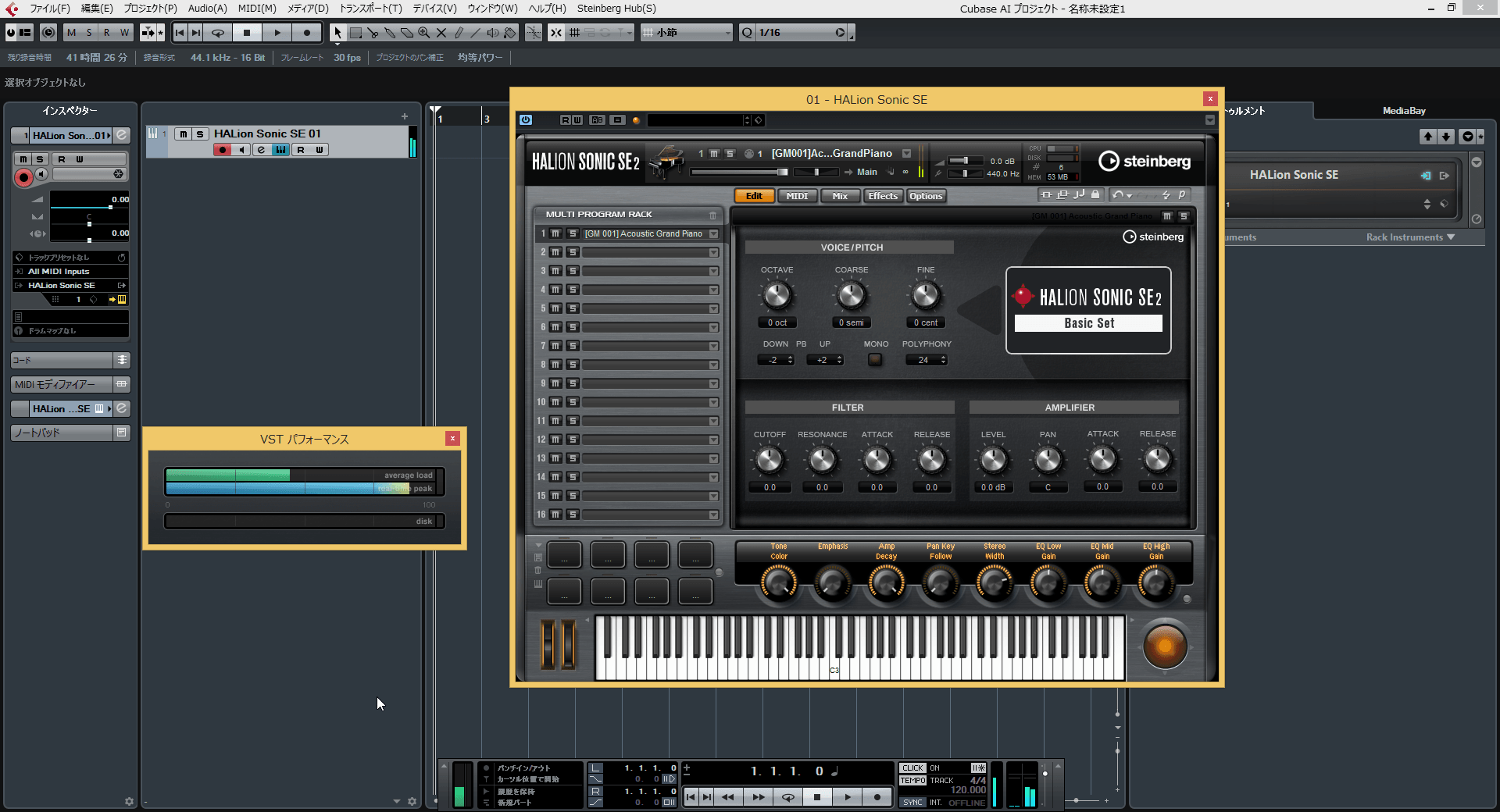Open slot 1 Acoustic Grand Piano program dropdown
Viewport: 1500px width, 812px height.
pos(713,233)
